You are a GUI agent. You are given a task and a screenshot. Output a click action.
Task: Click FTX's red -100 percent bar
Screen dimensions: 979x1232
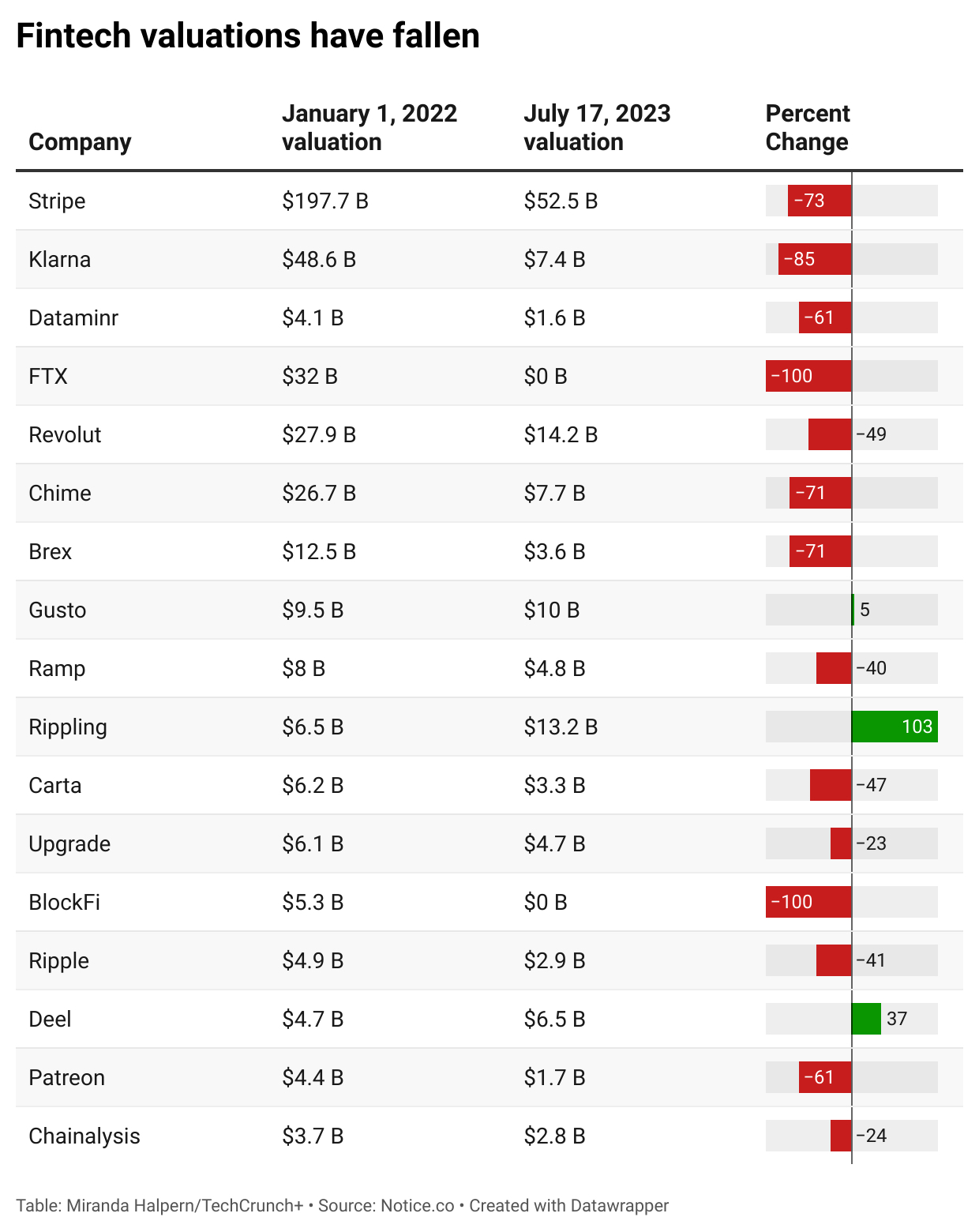[808, 376]
